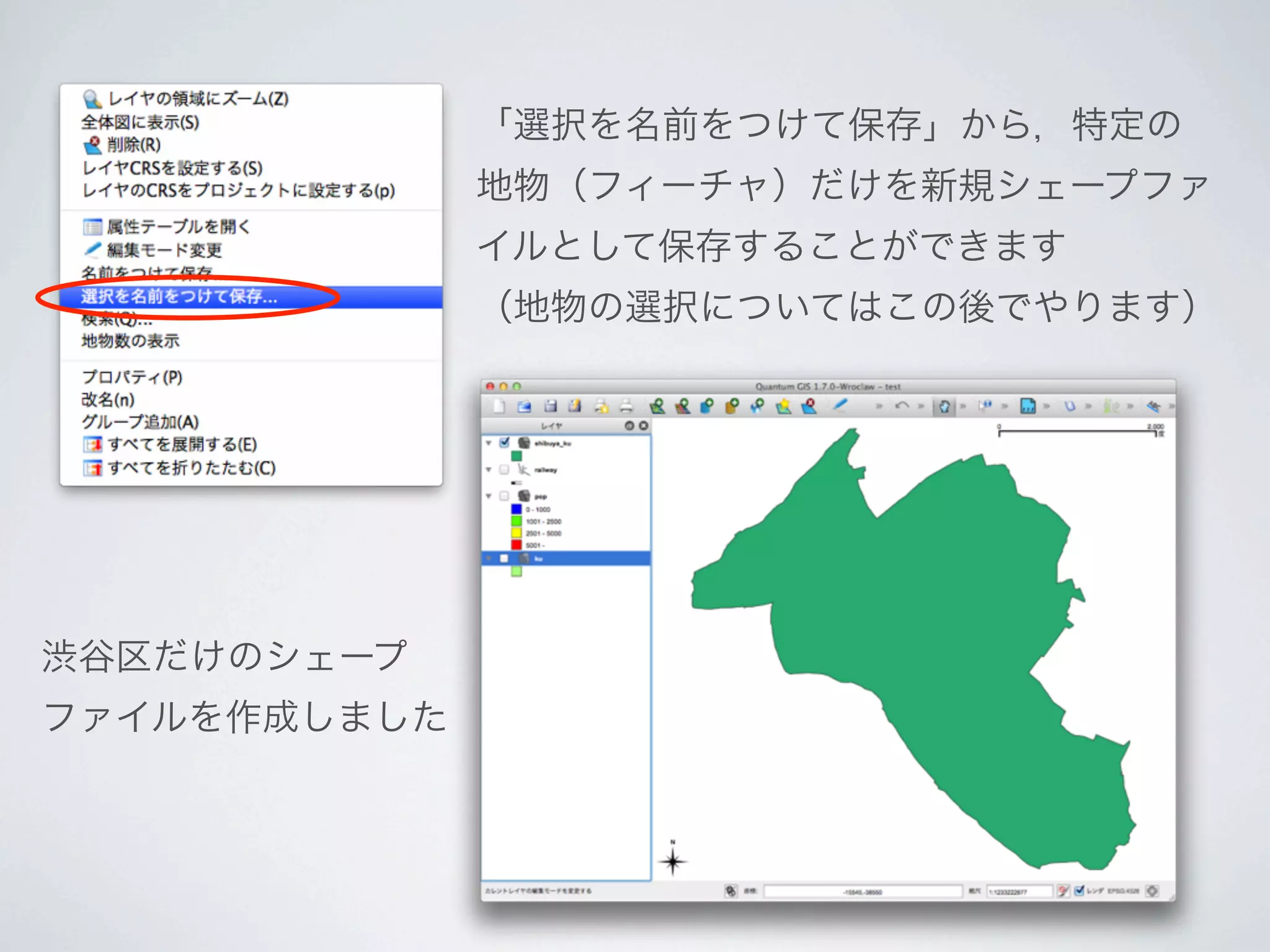Click the red 5001 - legend swatch
Viewport: 1270px width, 952px height.
pos(516,545)
